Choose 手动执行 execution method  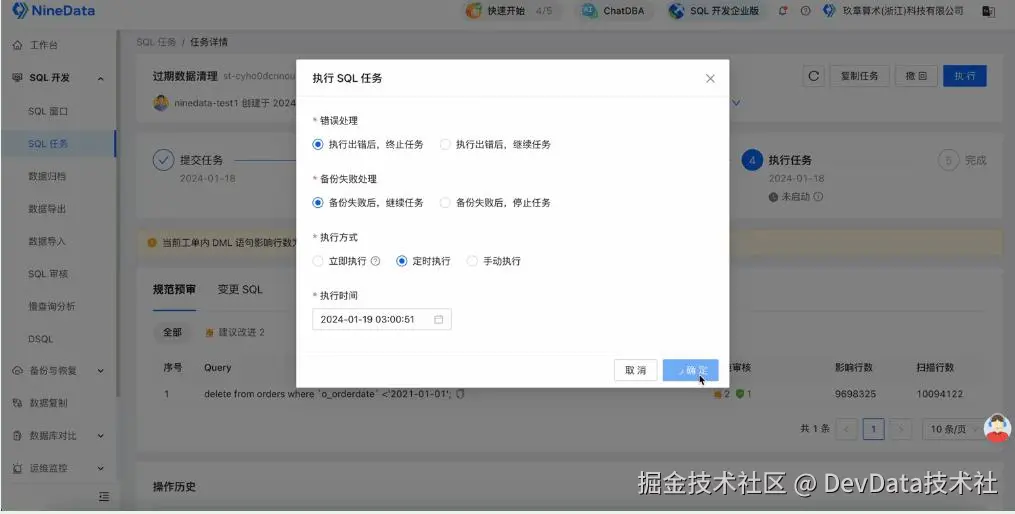(494, 261)
